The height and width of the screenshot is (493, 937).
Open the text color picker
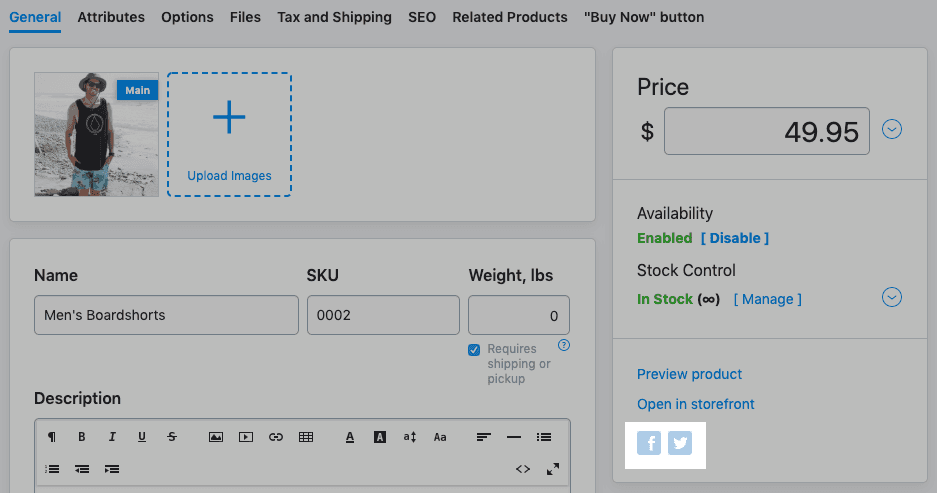[x=350, y=437]
